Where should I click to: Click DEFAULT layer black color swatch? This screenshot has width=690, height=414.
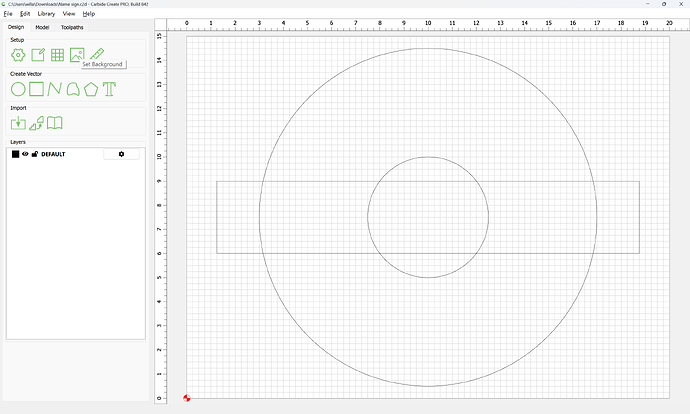(15, 154)
